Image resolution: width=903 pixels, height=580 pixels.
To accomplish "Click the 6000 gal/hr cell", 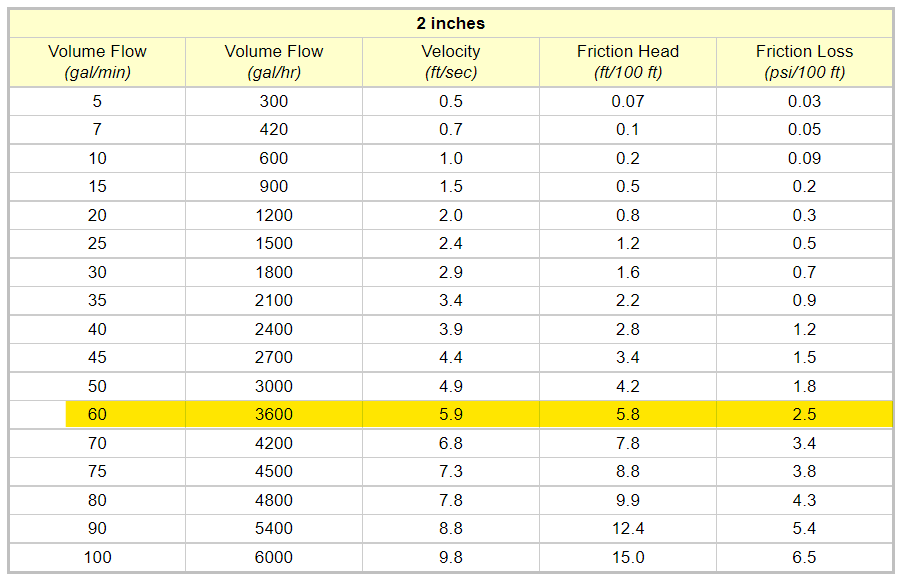I will (x=274, y=557).
